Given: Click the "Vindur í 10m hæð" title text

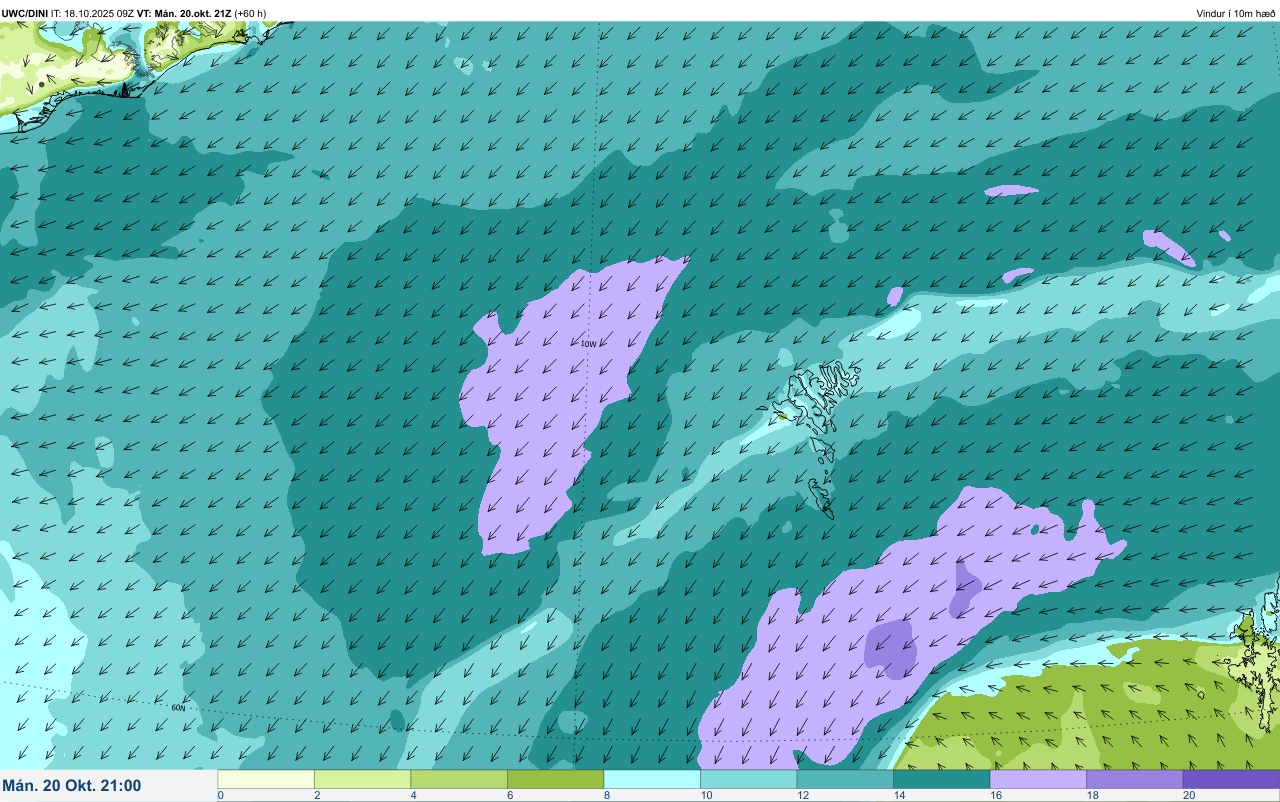Looking at the screenshot, I should point(1236,14).
